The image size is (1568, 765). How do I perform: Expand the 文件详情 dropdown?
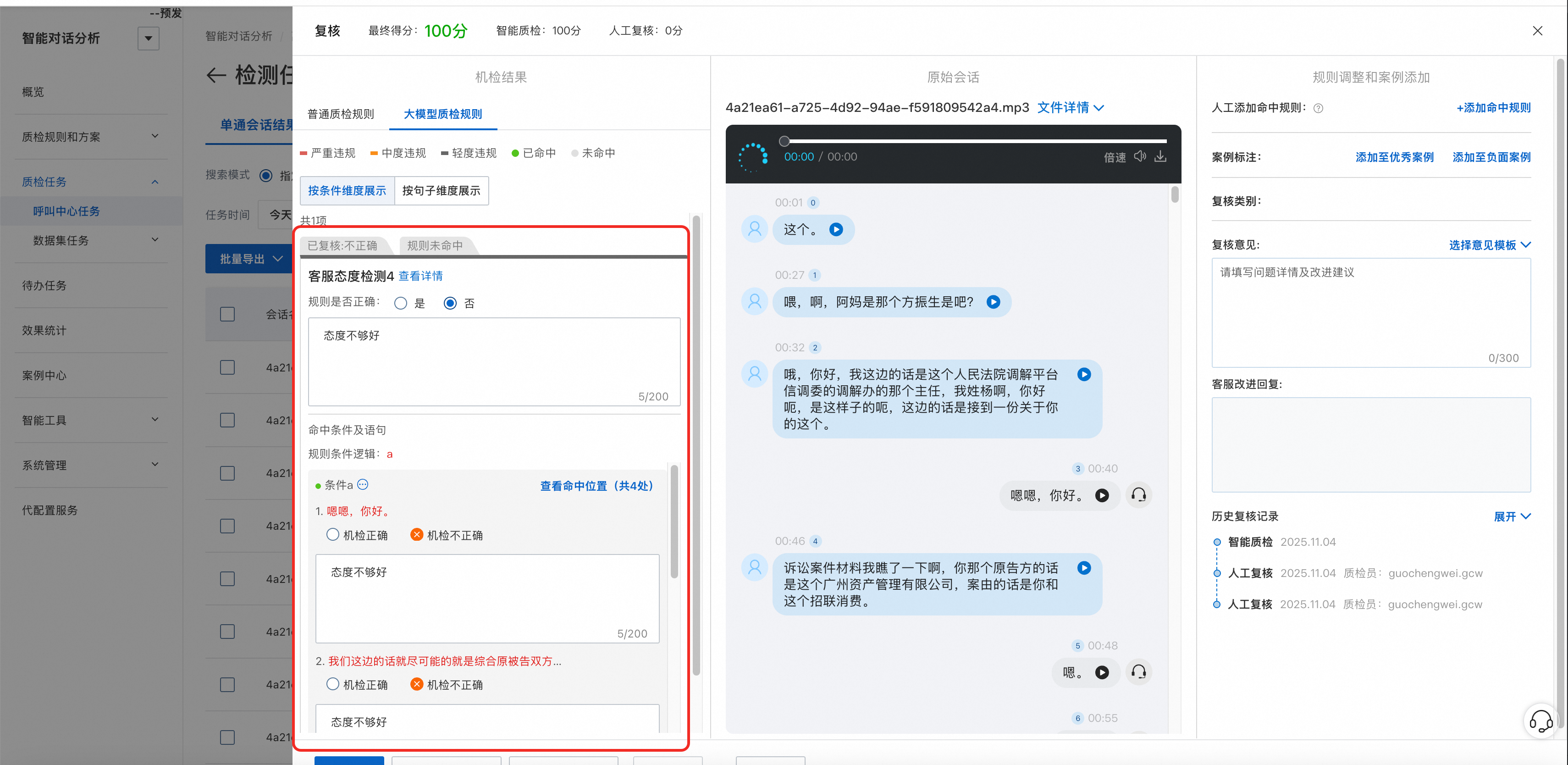(x=1070, y=108)
